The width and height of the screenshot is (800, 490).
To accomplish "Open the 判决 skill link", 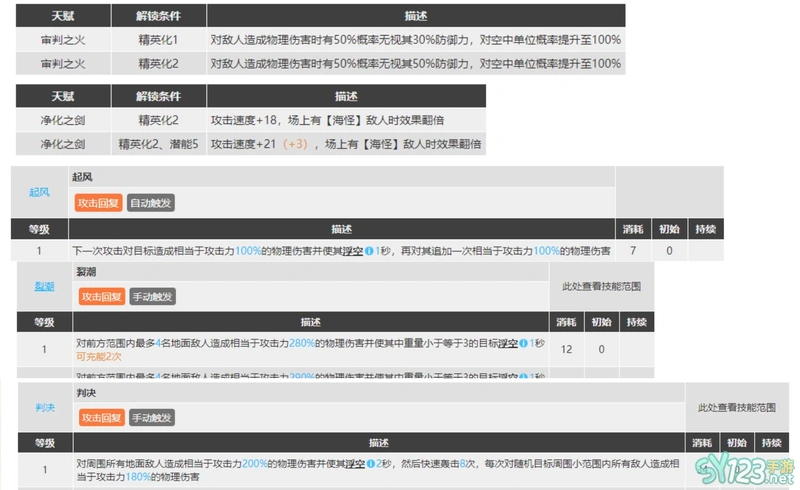I will pyautogui.click(x=45, y=407).
